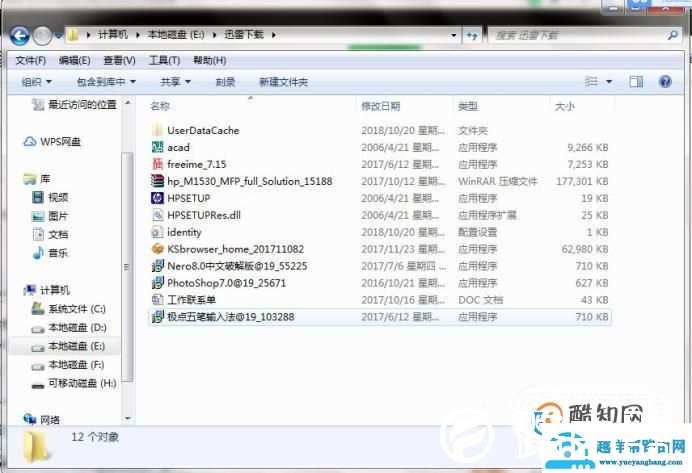Screen dimensions: 692x473
Task: Select the identity config file icon
Action: coord(157,232)
